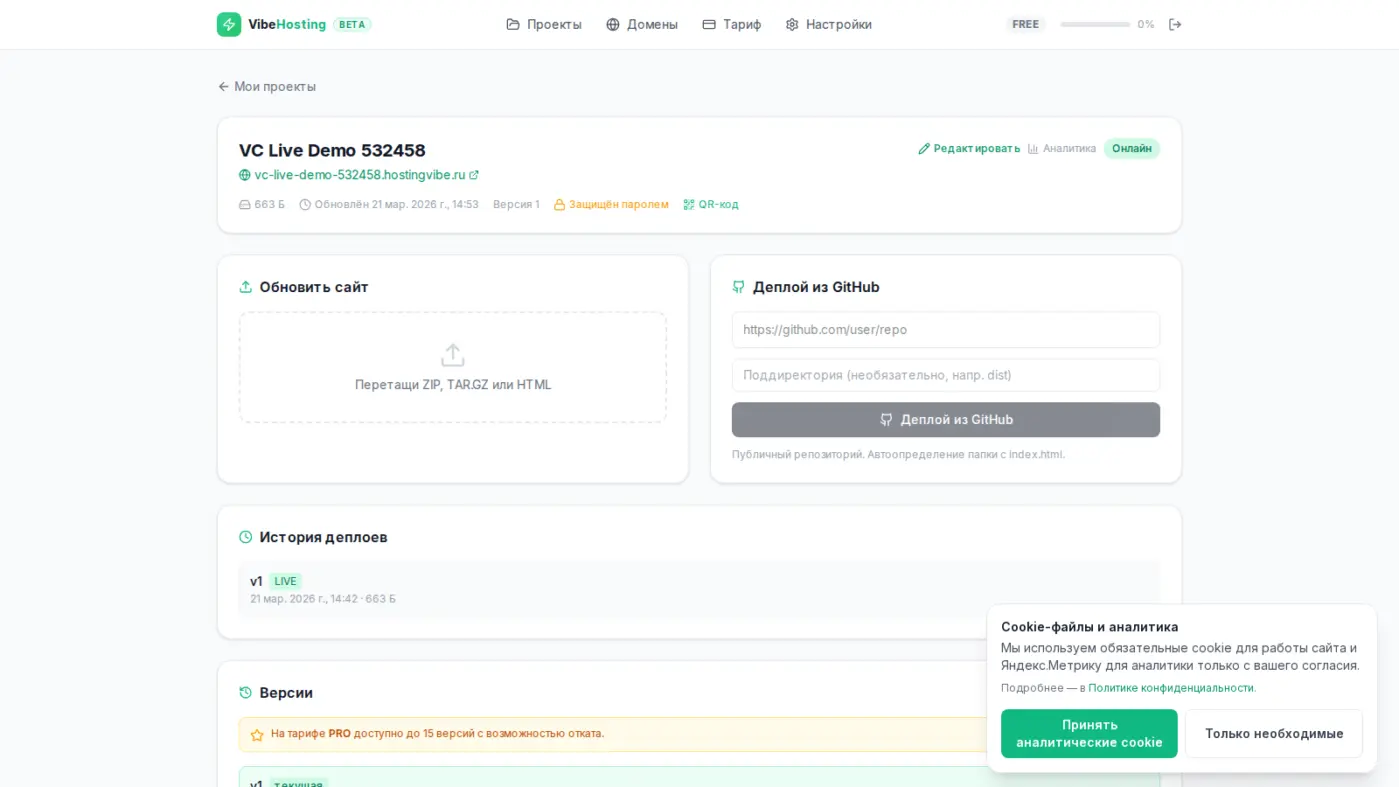Click the FREE plan badge

pyautogui.click(x=1025, y=24)
